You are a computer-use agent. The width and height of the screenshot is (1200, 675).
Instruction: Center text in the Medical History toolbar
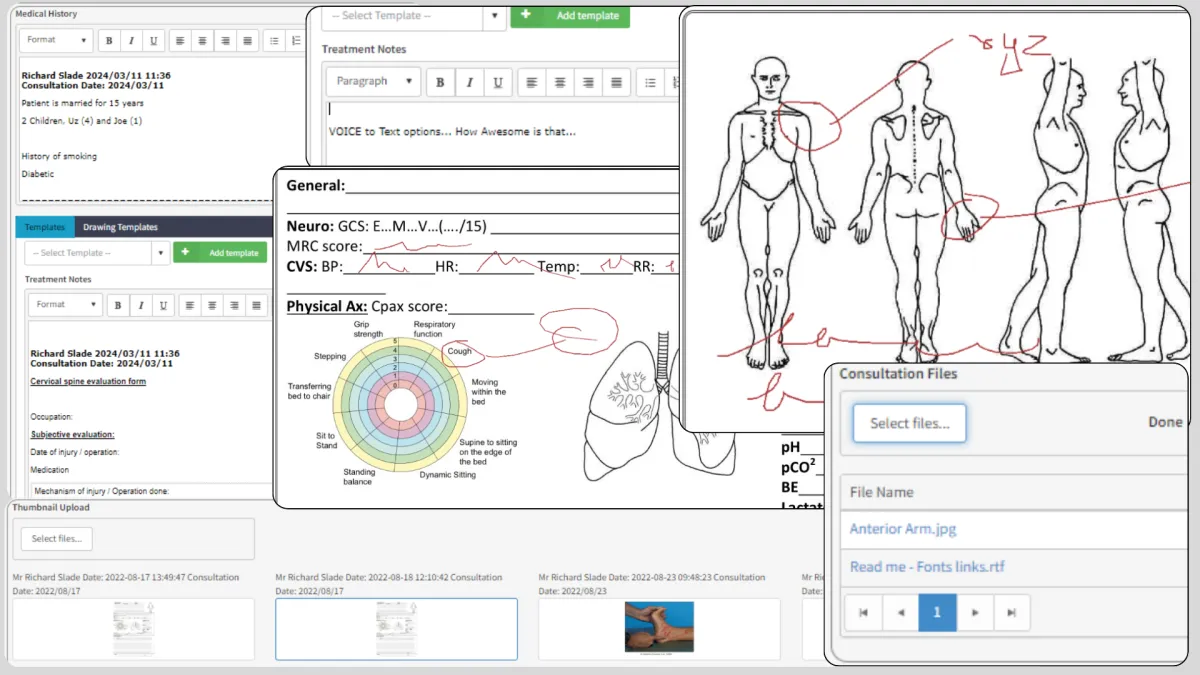[x=203, y=41]
